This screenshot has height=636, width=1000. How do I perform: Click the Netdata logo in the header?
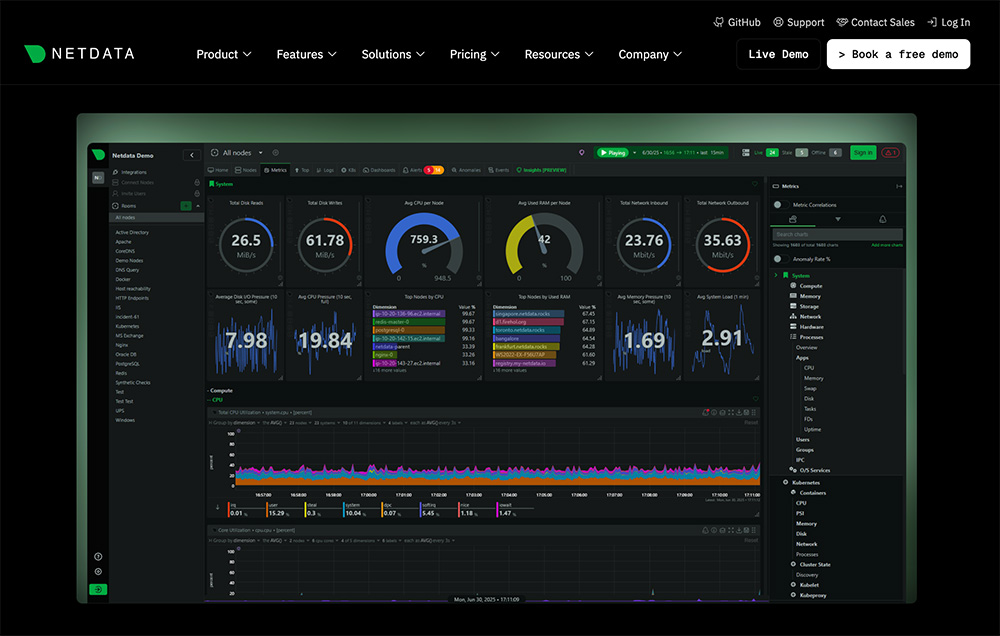[79, 54]
